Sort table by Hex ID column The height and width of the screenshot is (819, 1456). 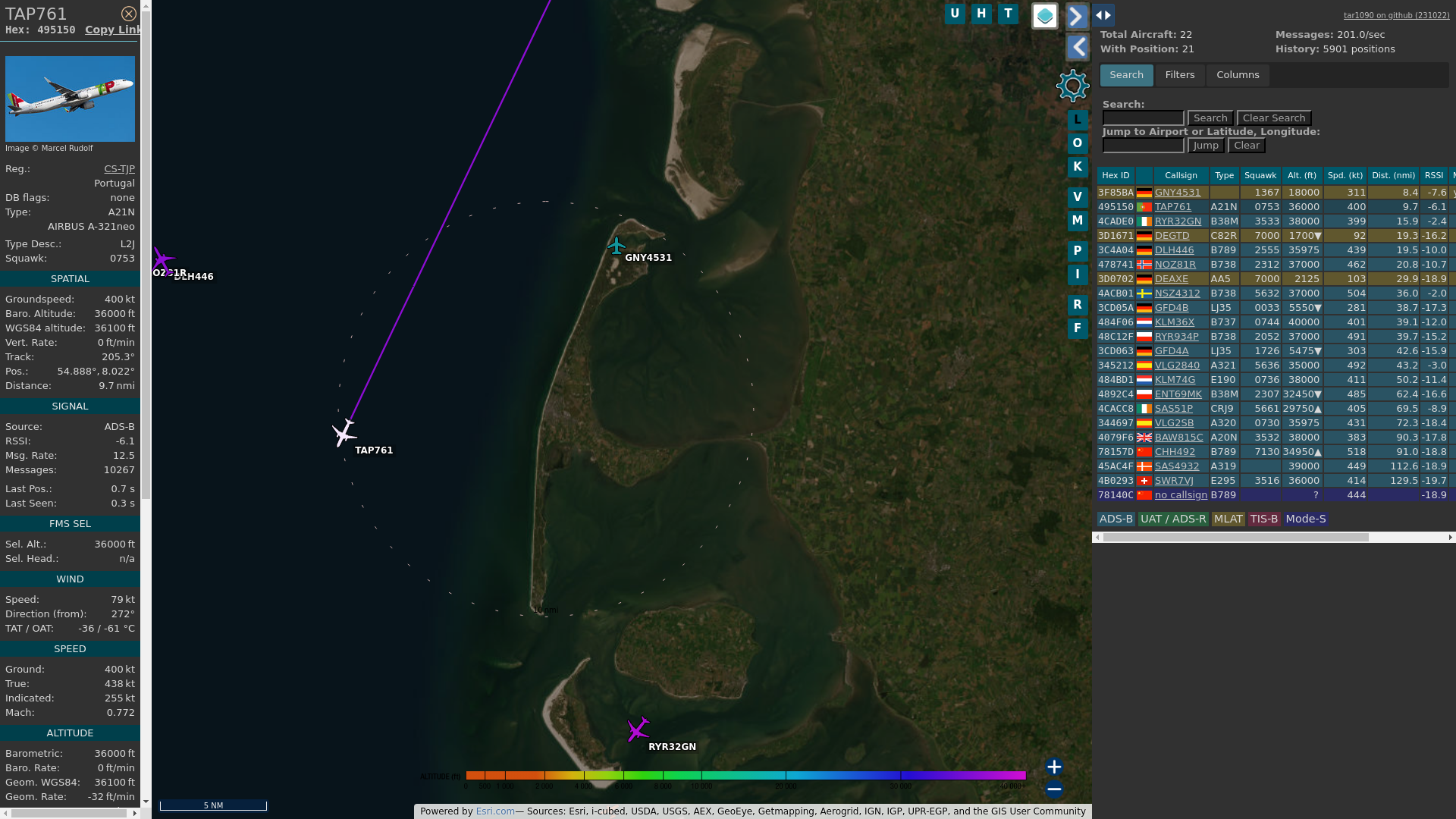[1115, 176]
